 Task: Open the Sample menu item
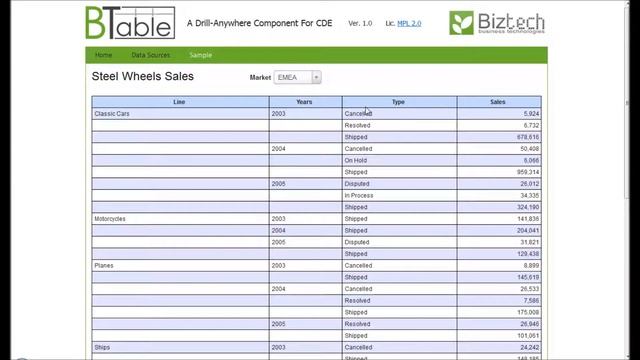pos(200,55)
